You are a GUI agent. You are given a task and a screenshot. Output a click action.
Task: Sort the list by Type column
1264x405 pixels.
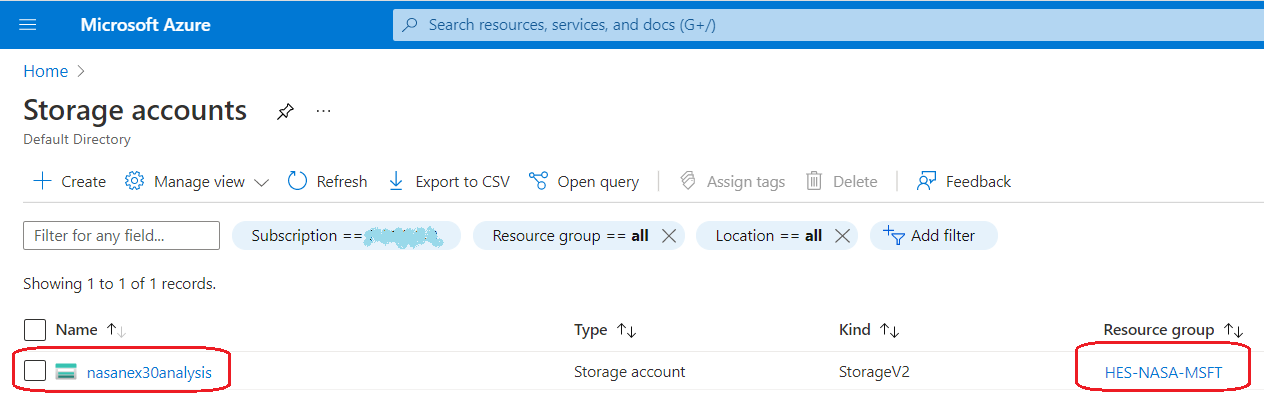click(606, 330)
